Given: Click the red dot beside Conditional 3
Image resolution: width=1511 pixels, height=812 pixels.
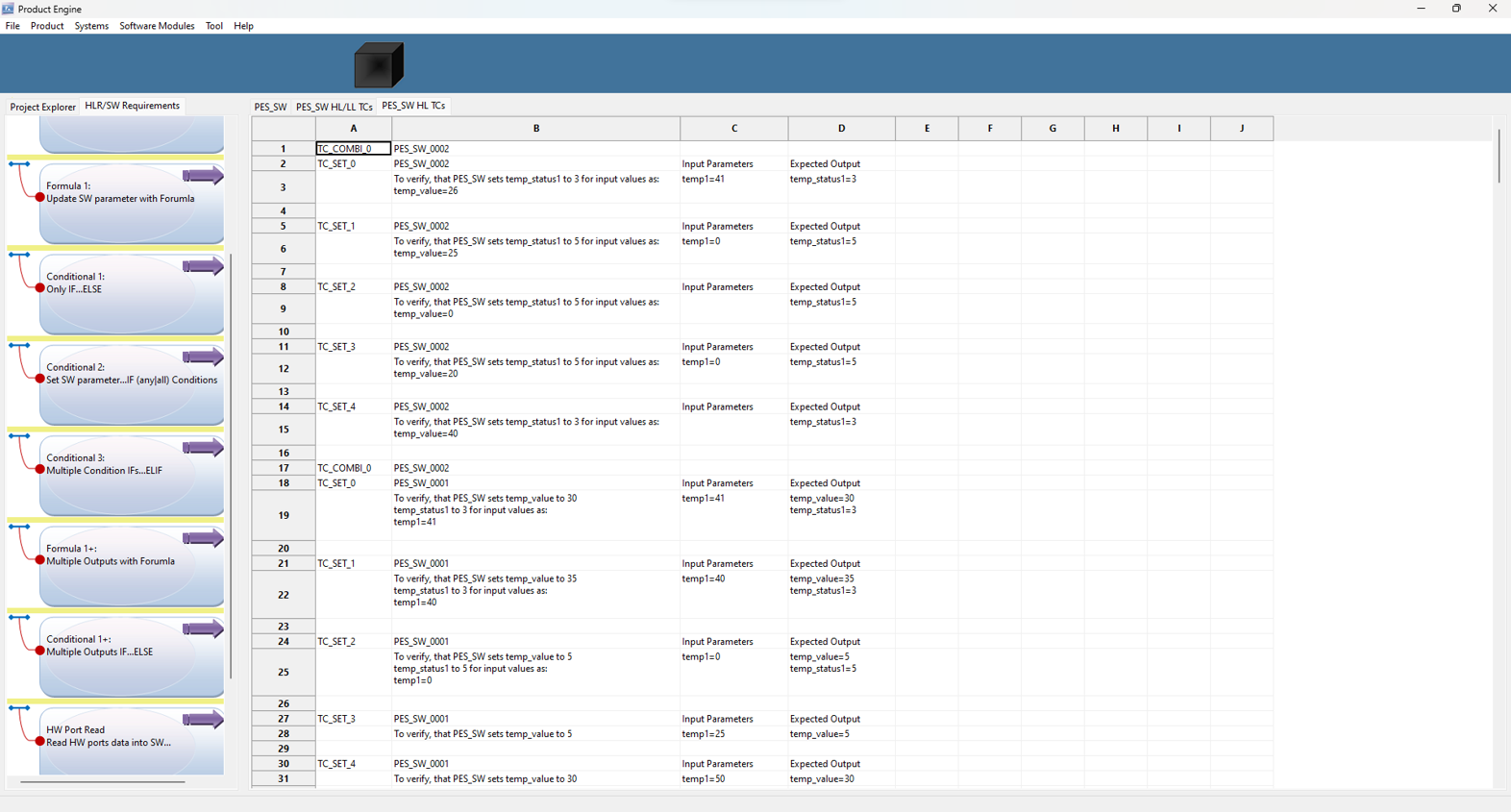Looking at the screenshot, I should [x=39, y=470].
